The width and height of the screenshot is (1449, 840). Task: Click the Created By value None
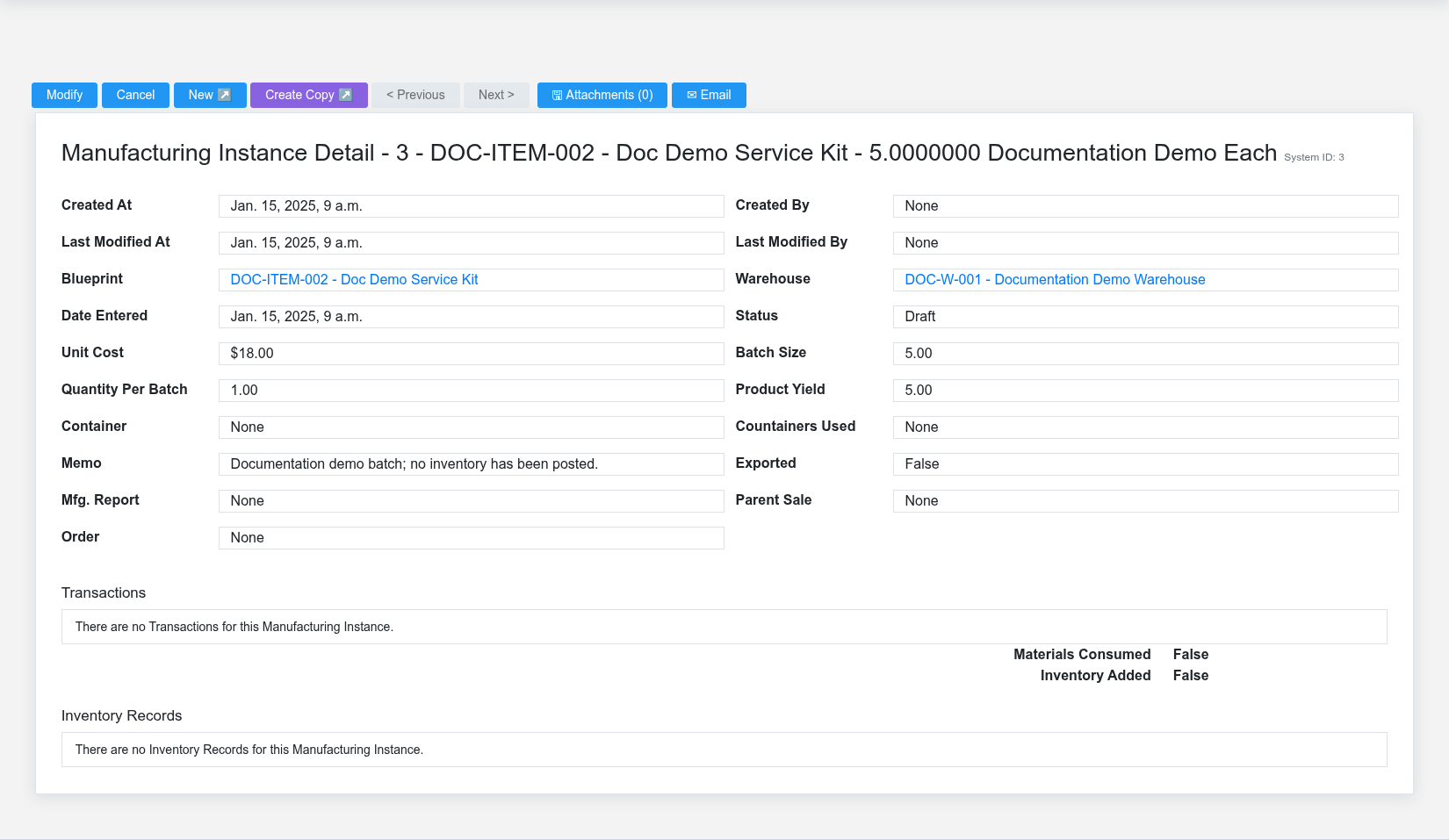1145,206
